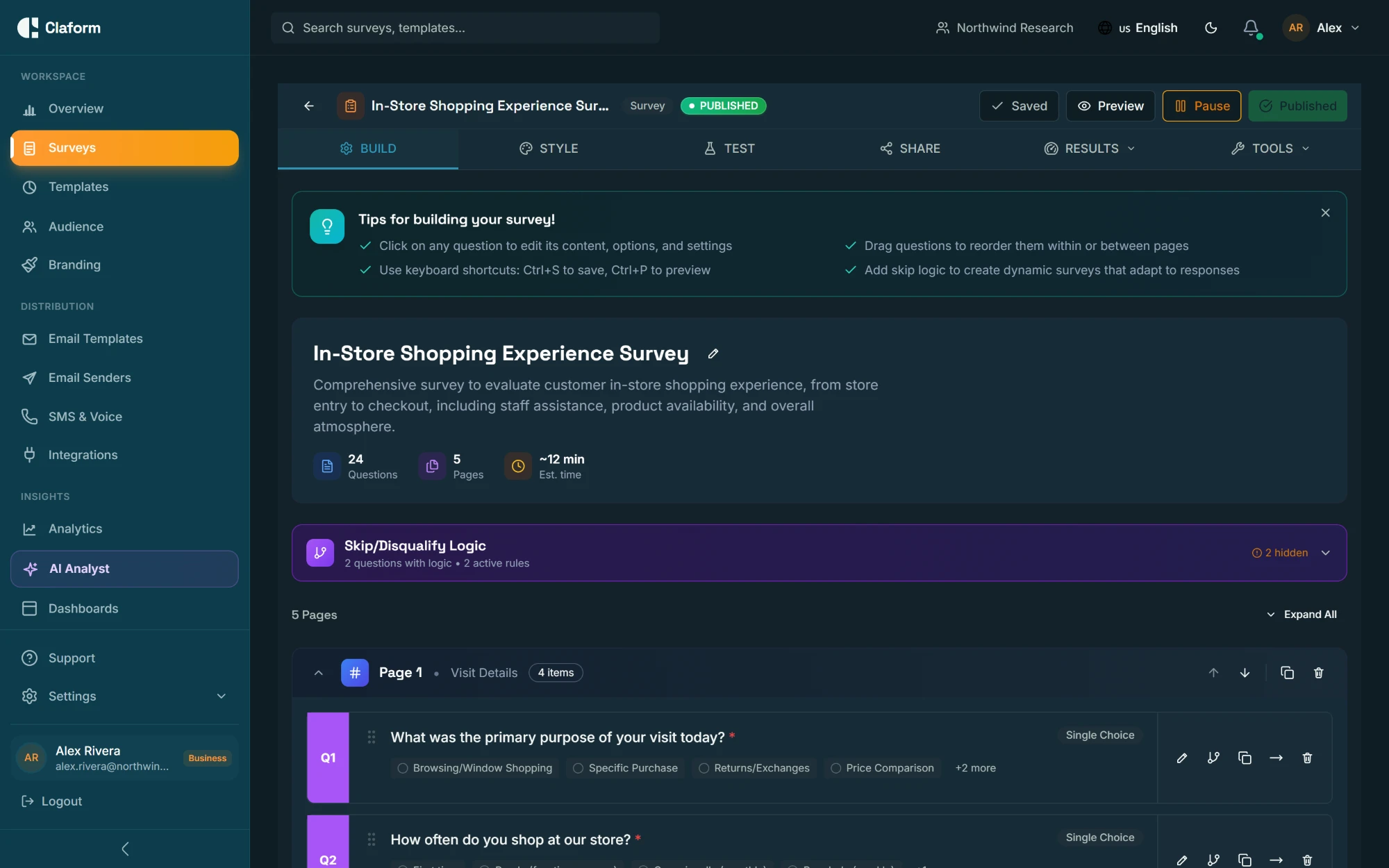Viewport: 1389px width, 868px height.
Task: Click the Email Senders paper-plane icon
Action: (x=29, y=378)
